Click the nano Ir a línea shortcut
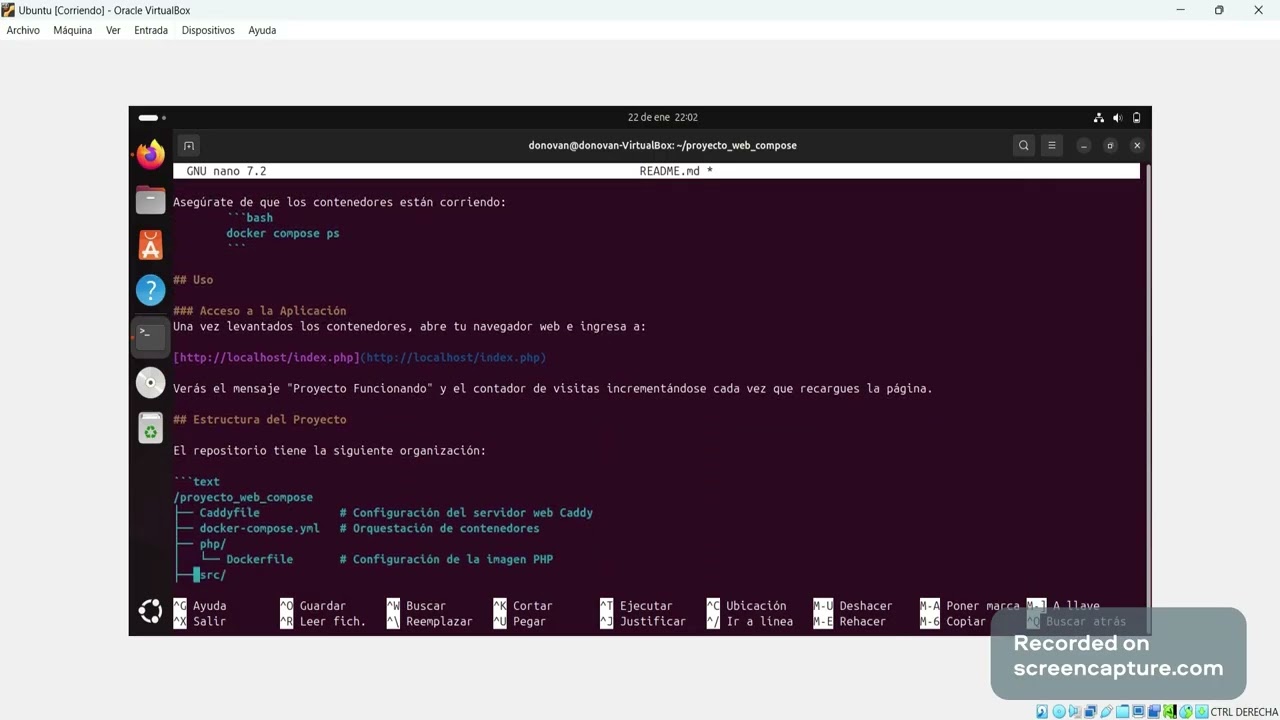The width and height of the screenshot is (1280, 720). (x=750, y=622)
